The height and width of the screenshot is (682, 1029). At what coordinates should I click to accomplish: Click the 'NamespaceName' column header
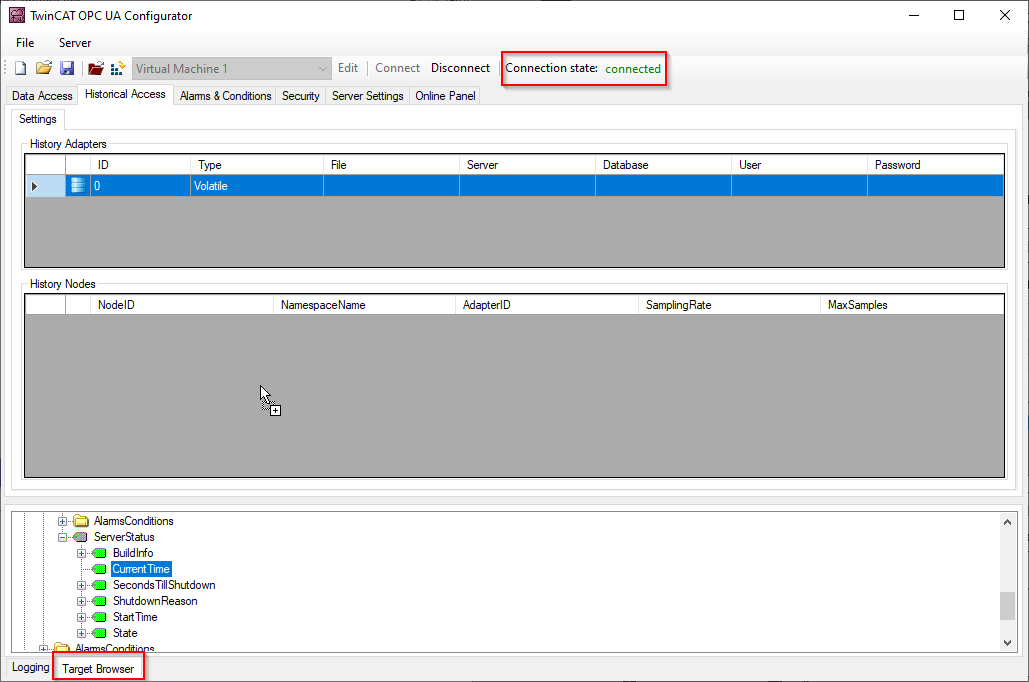364,305
